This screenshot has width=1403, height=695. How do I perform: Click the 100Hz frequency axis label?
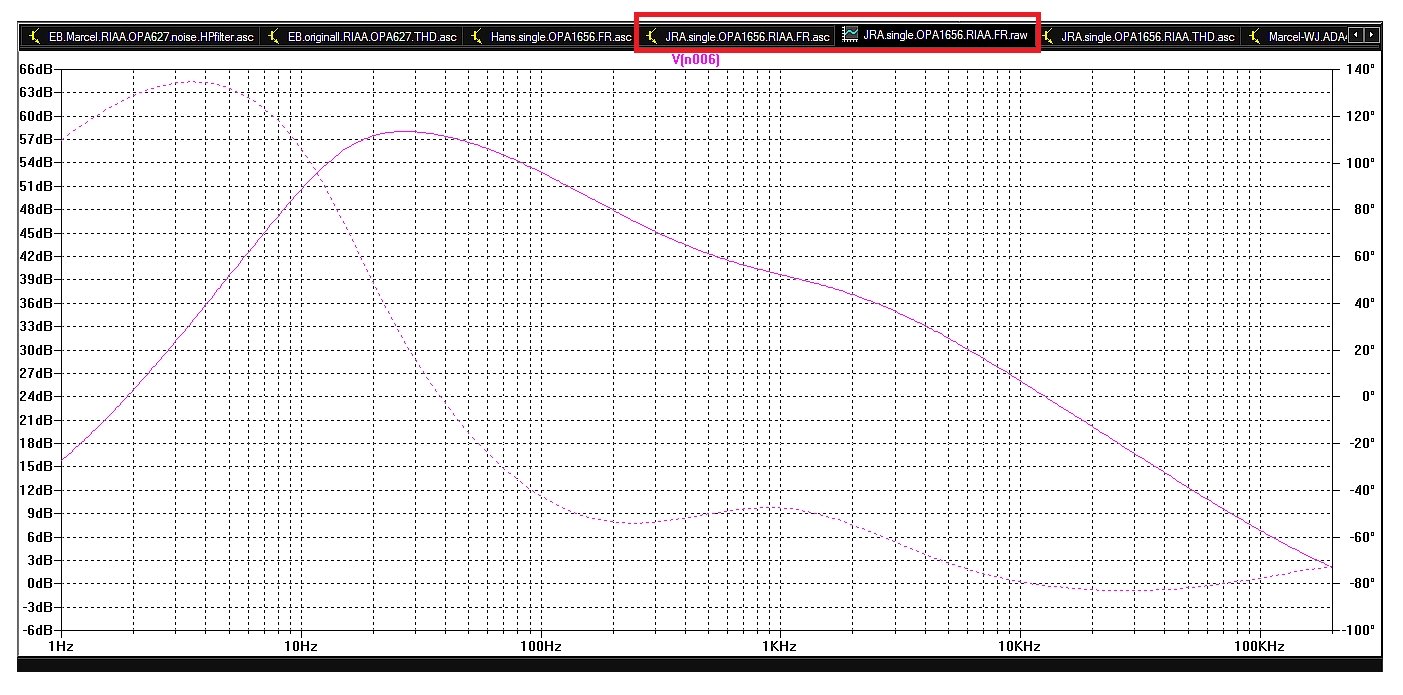(540, 646)
